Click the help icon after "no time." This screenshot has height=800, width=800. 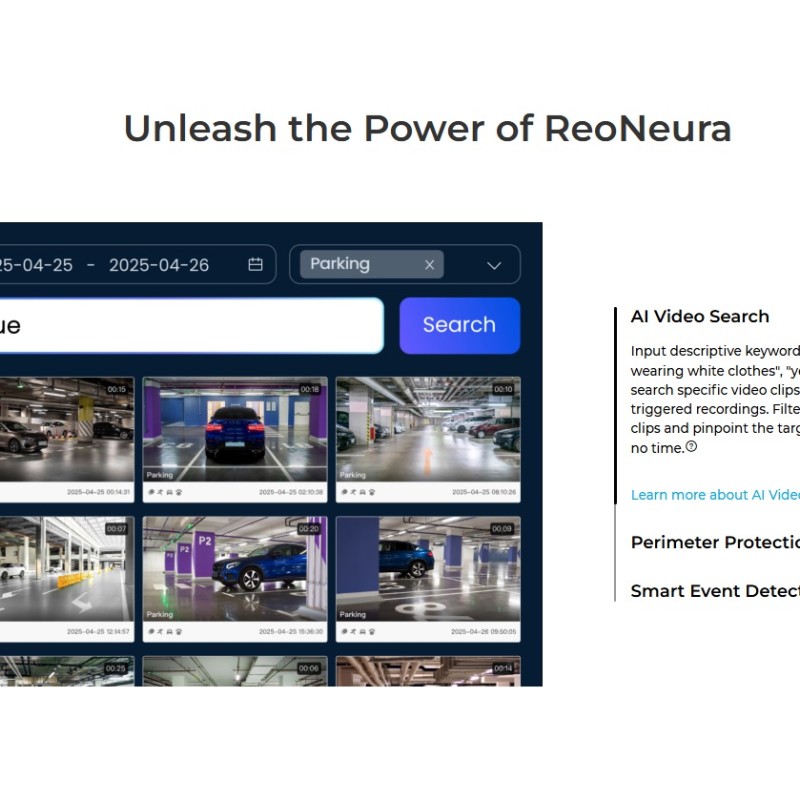[x=691, y=447]
